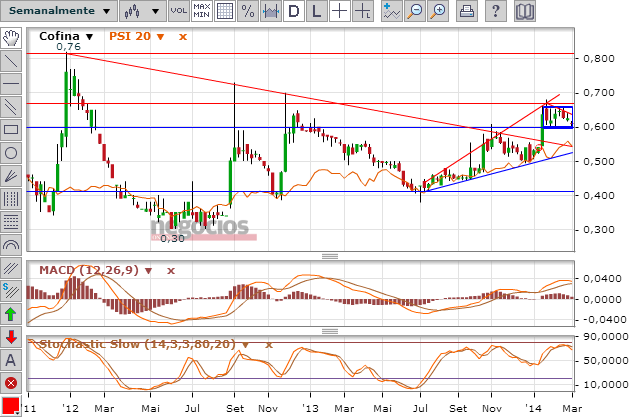Click the grip handle above the MACD panel
This screenshot has height=419, width=640.
(330, 256)
